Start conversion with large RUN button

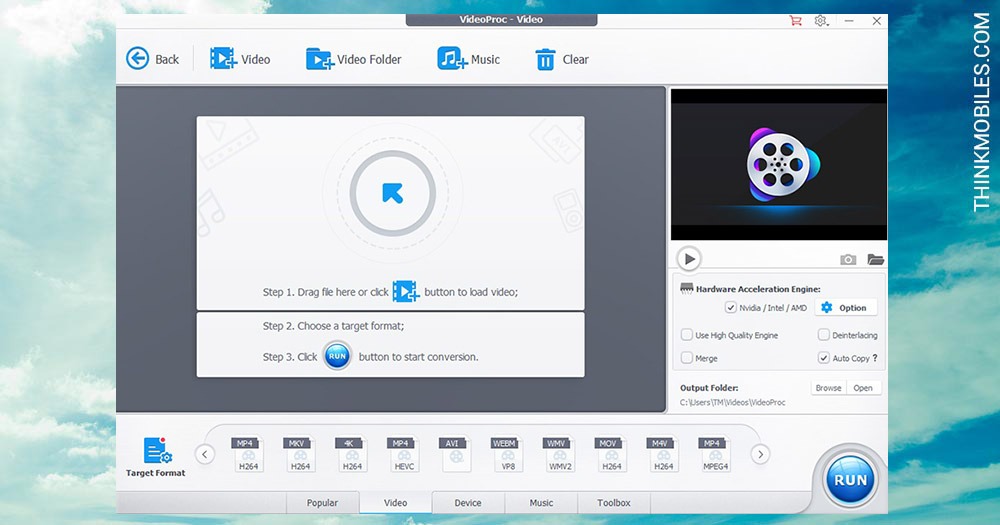tap(850, 480)
